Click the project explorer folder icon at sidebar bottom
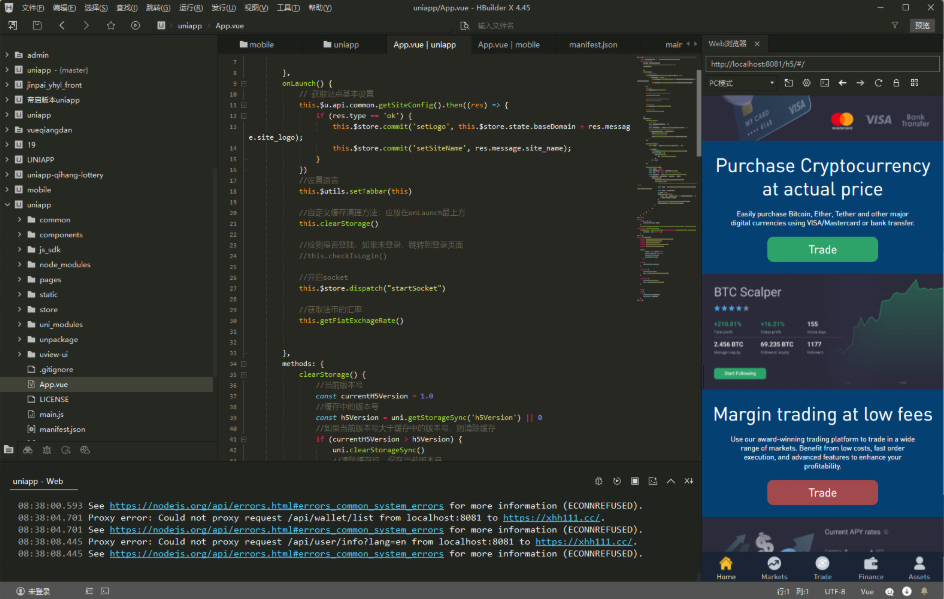 tap(8, 450)
